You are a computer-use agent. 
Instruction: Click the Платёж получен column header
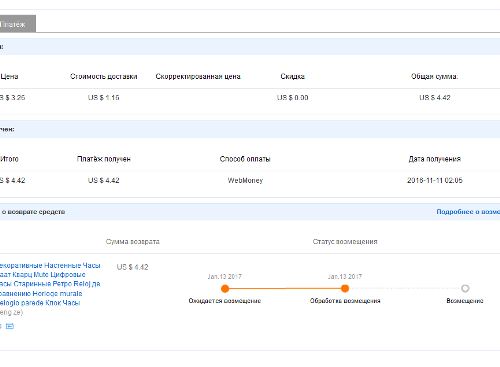pyautogui.click(x=104, y=159)
